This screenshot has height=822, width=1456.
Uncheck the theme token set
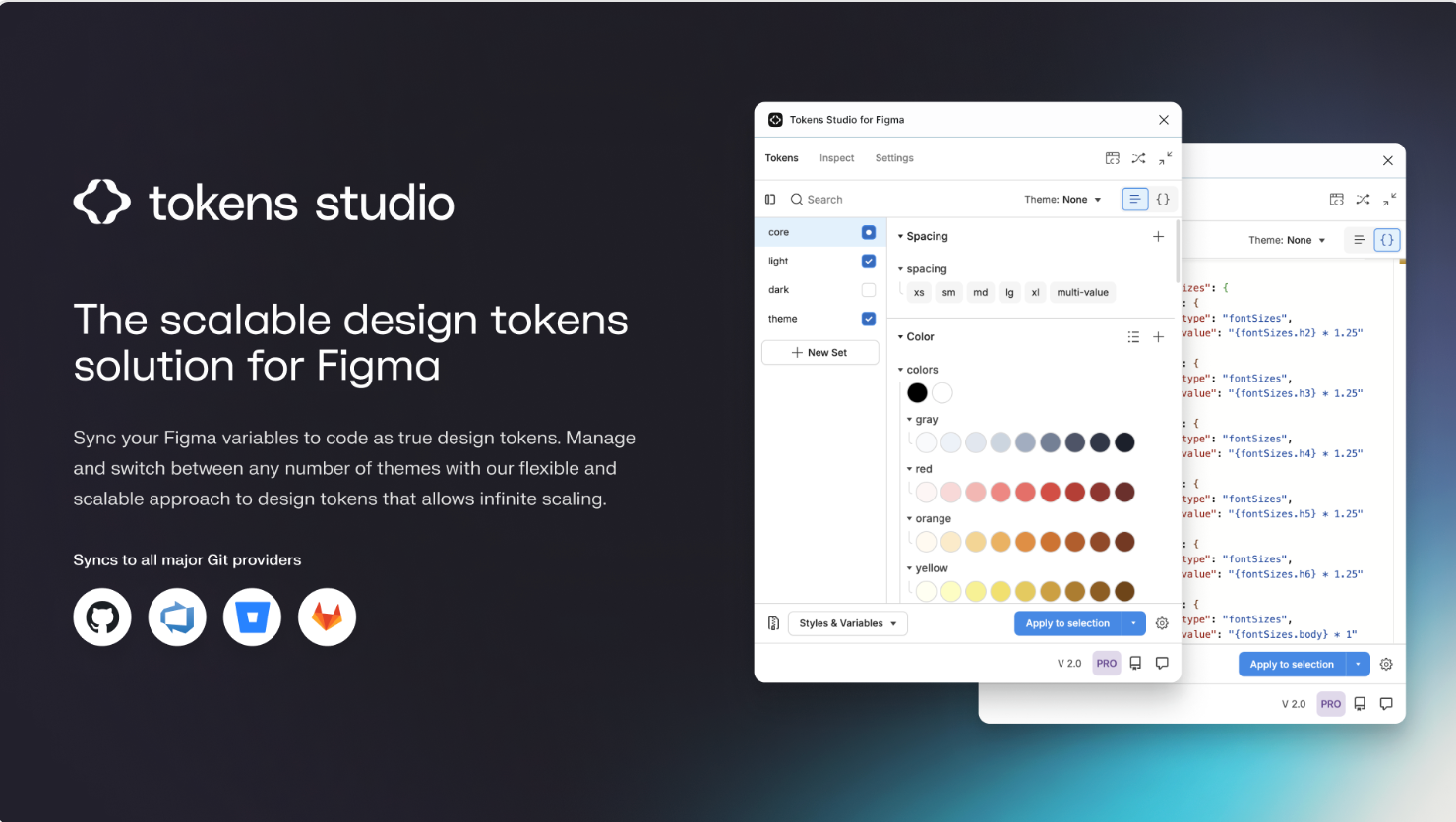(869, 319)
